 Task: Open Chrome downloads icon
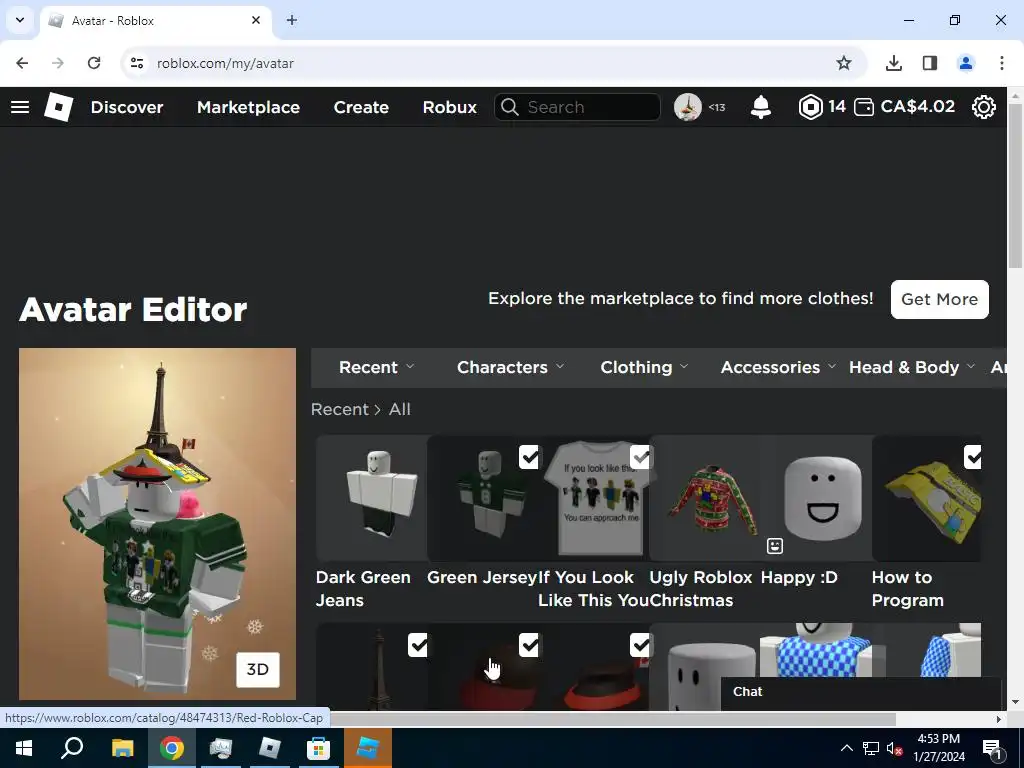pos(894,63)
